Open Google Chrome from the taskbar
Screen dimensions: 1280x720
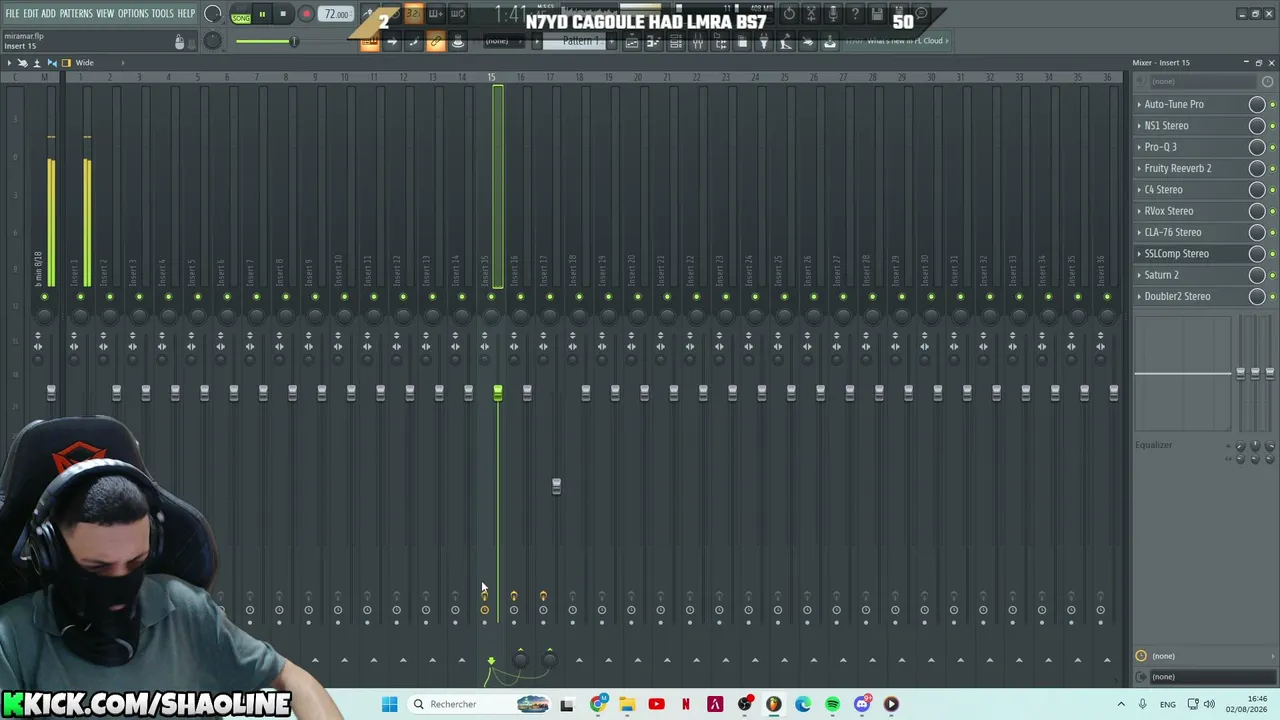click(598, 704)
